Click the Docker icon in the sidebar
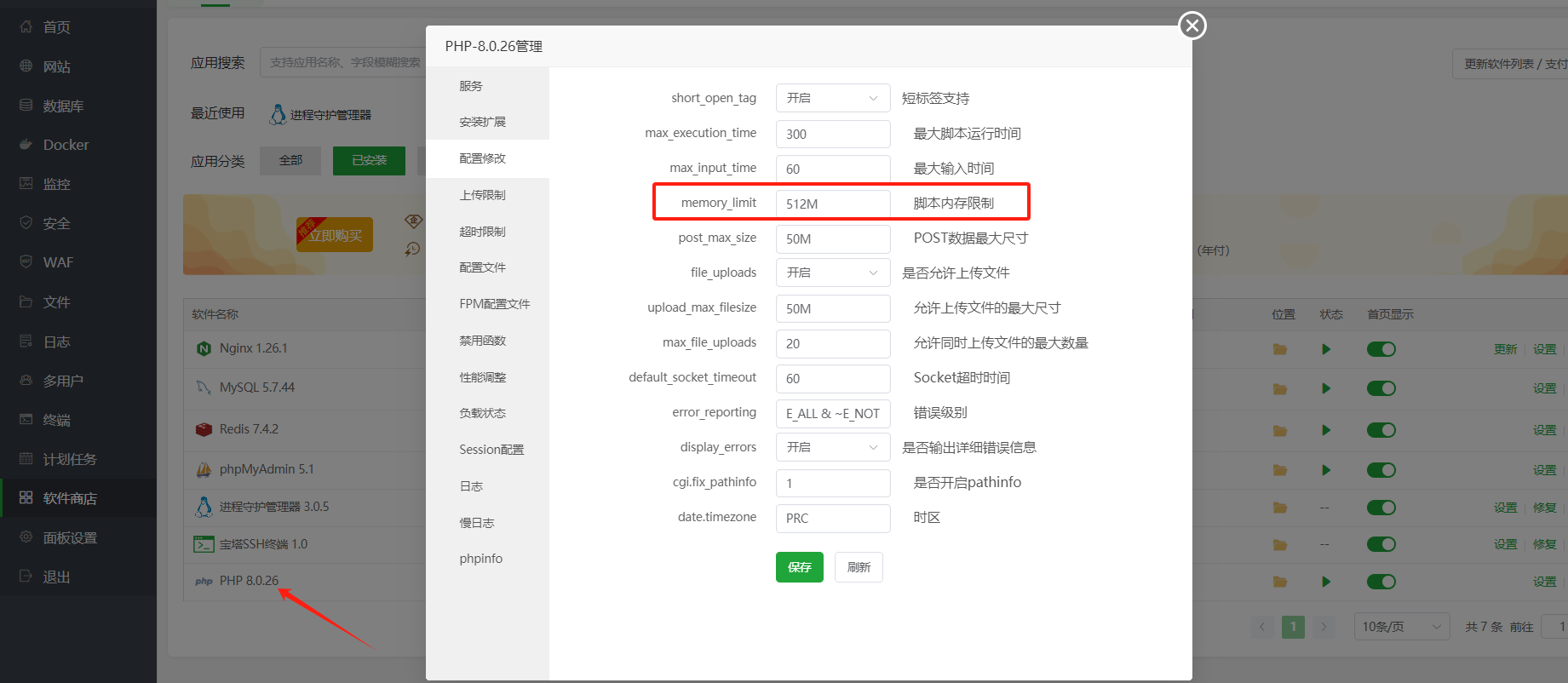 tap(26, 145)
